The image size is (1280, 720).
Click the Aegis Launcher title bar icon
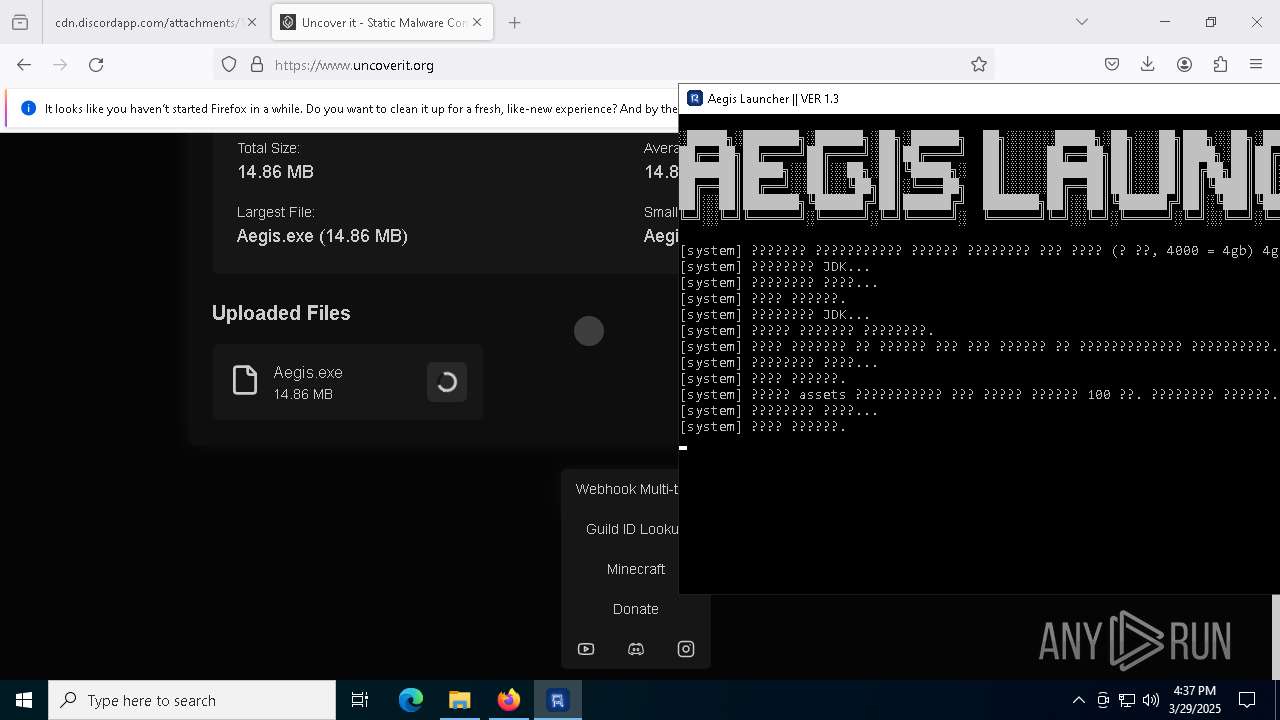tap(695, 99)
